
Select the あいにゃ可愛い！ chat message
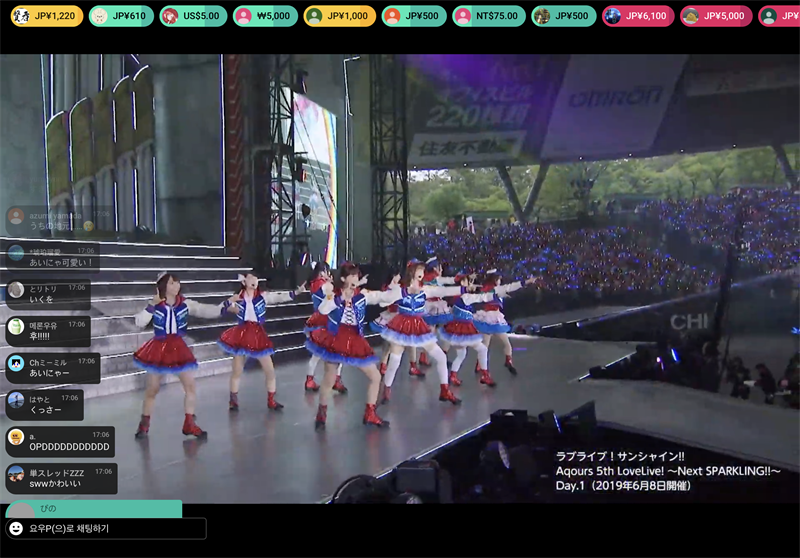[x=60, y=262]
